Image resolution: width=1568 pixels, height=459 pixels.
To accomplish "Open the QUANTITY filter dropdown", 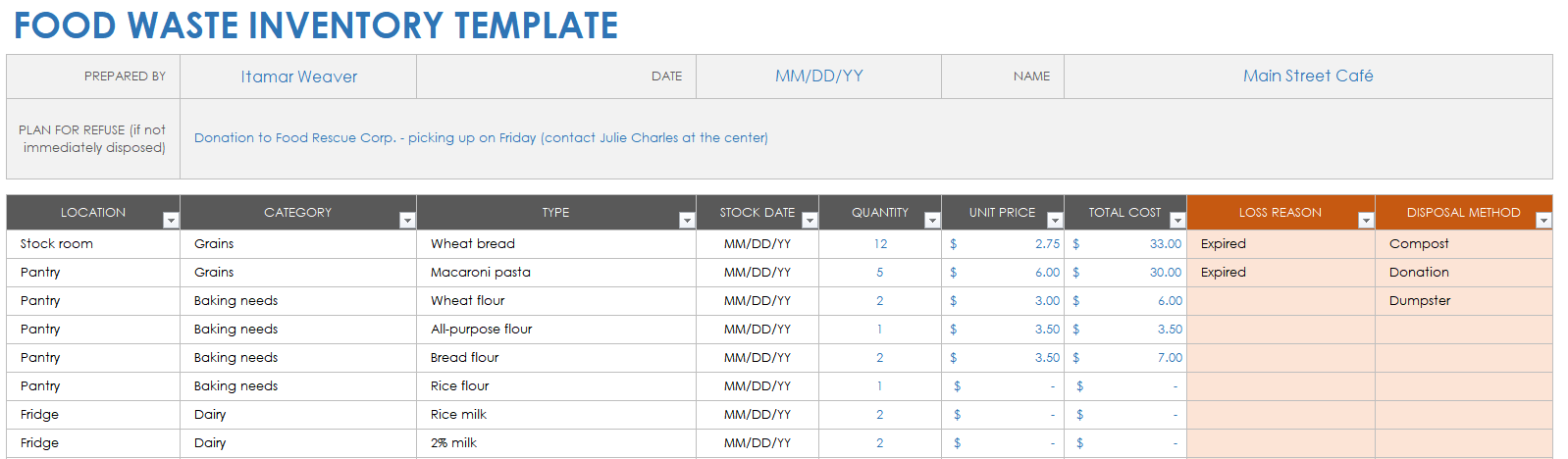I will tap(932, 221).
